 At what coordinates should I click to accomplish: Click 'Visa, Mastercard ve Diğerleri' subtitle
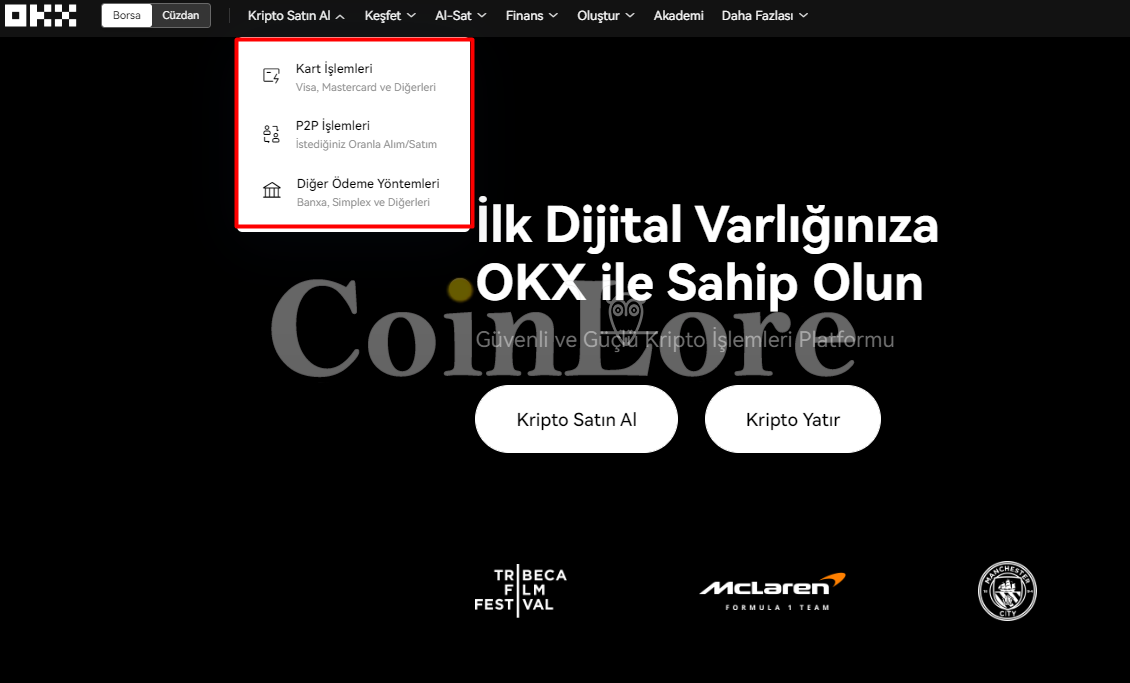[x=365, y=87]
